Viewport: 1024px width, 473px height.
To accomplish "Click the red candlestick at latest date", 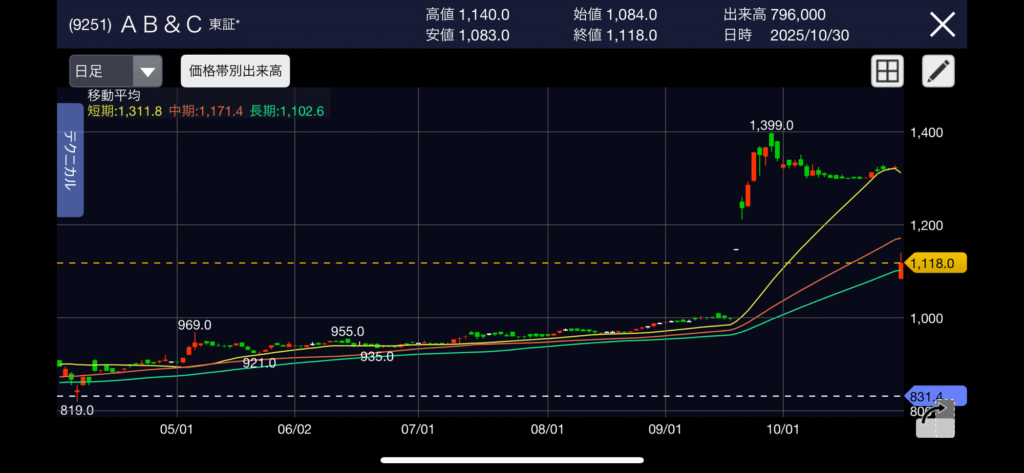I will (x=902, y=268).
